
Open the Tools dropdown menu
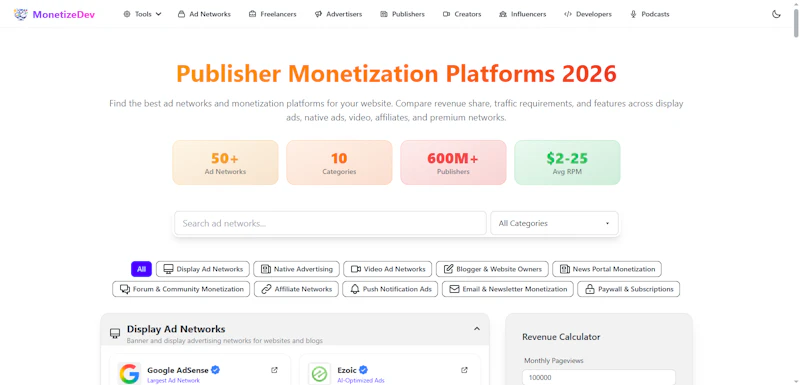[x=142, y=14]
